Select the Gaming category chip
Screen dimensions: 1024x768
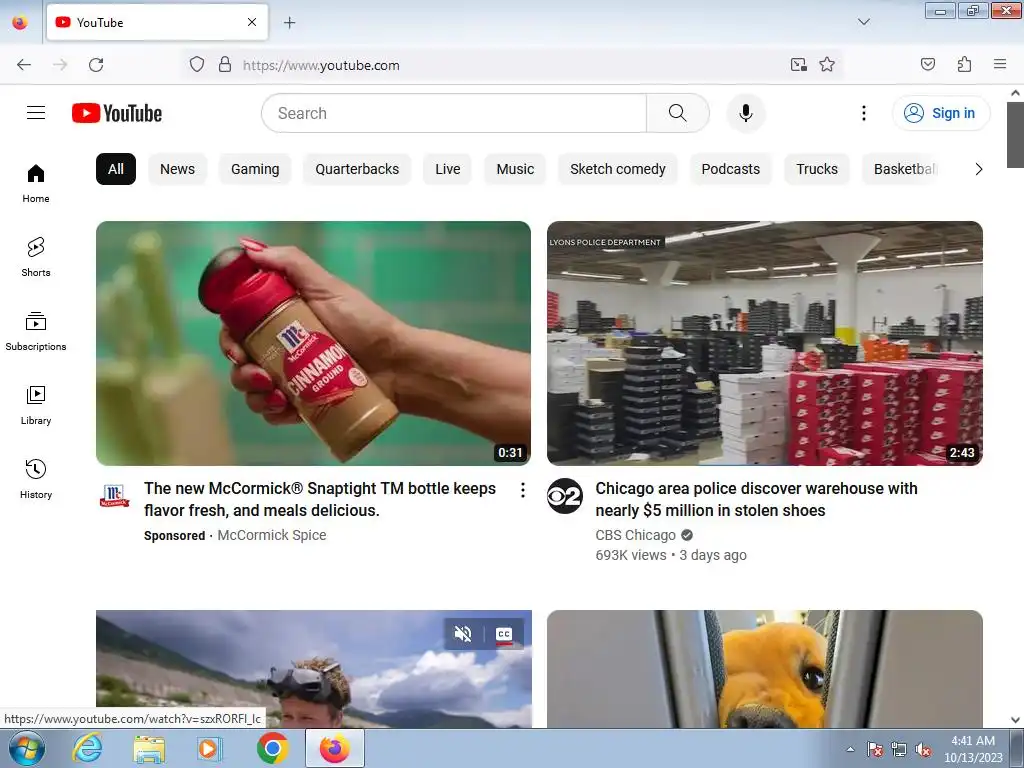[x=255, y=169]
